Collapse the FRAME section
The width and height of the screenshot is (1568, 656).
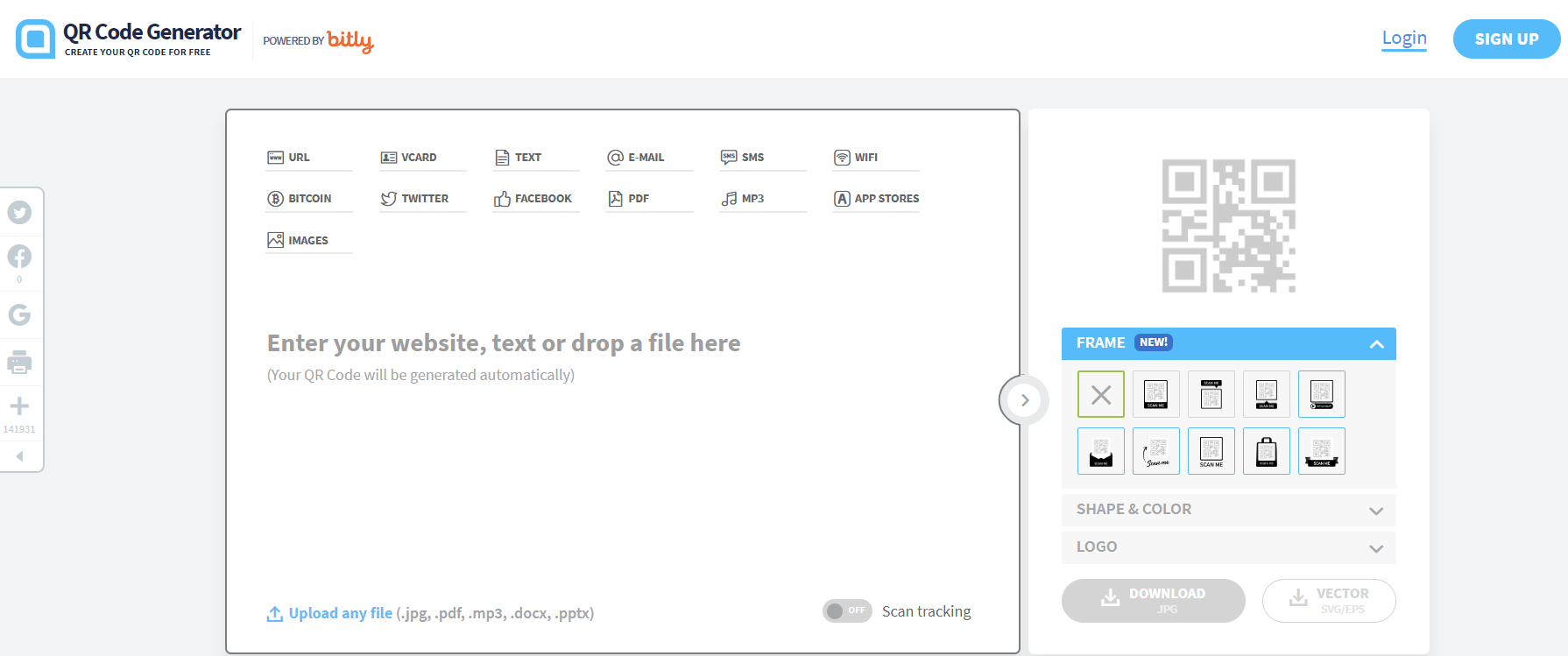(1228, 343)
